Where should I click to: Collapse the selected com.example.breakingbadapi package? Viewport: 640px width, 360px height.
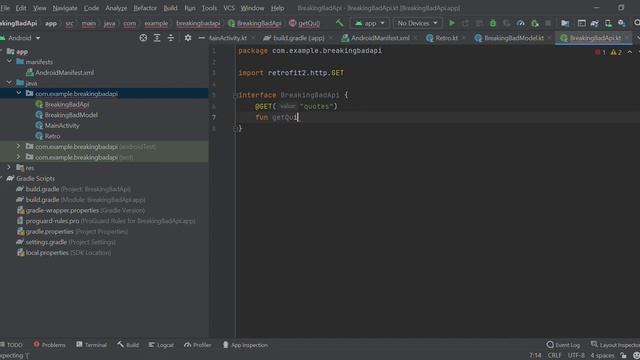click(x=18, y=93)
